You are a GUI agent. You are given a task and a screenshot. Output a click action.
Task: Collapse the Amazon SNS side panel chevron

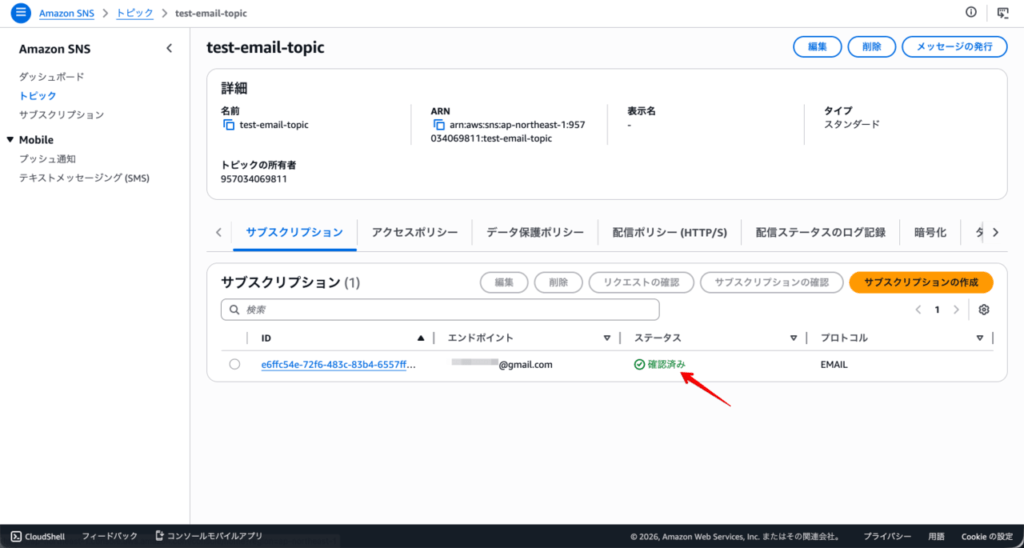(x=169, y=48)
